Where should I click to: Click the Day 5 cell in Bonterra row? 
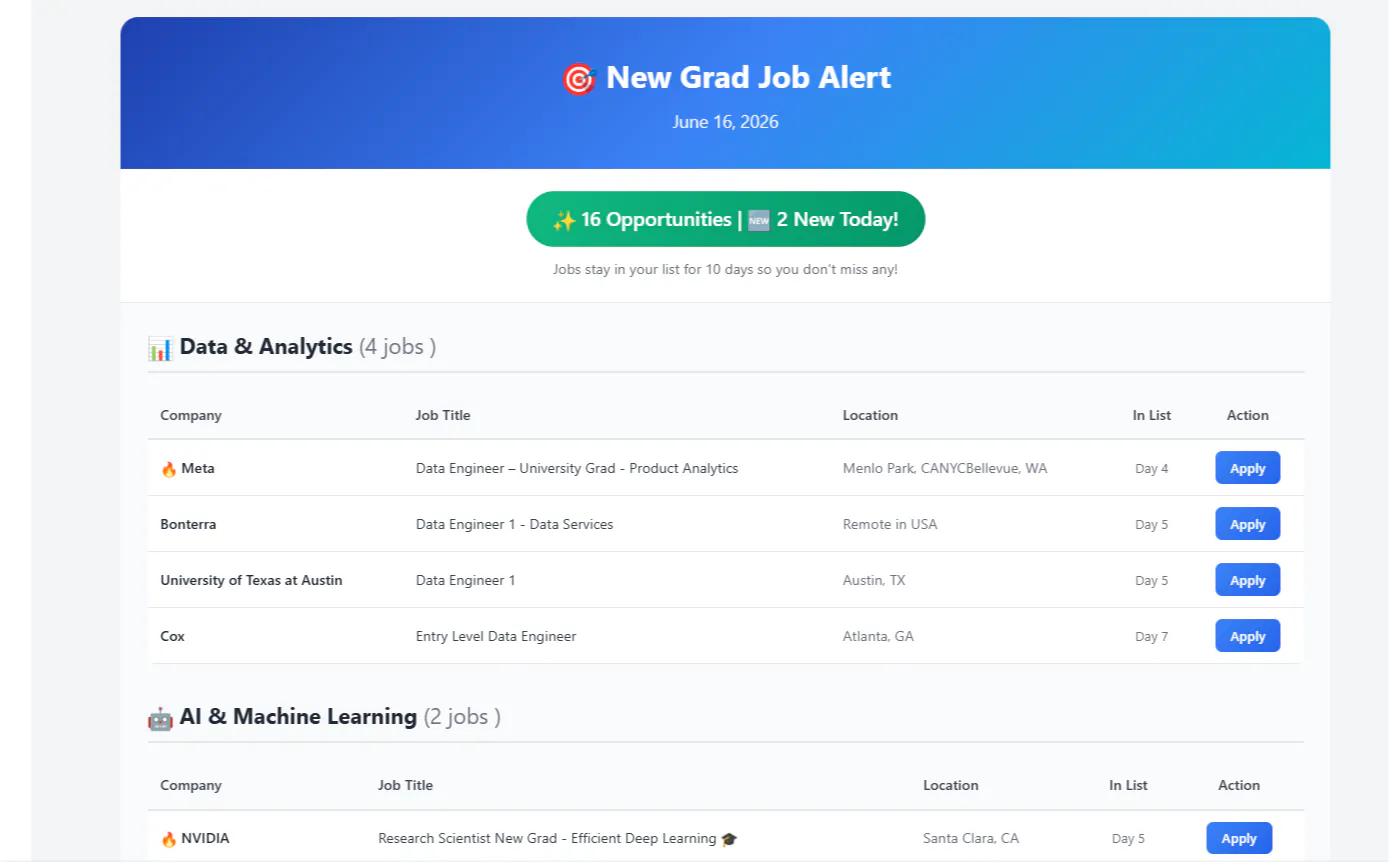tap(1151, 524)
